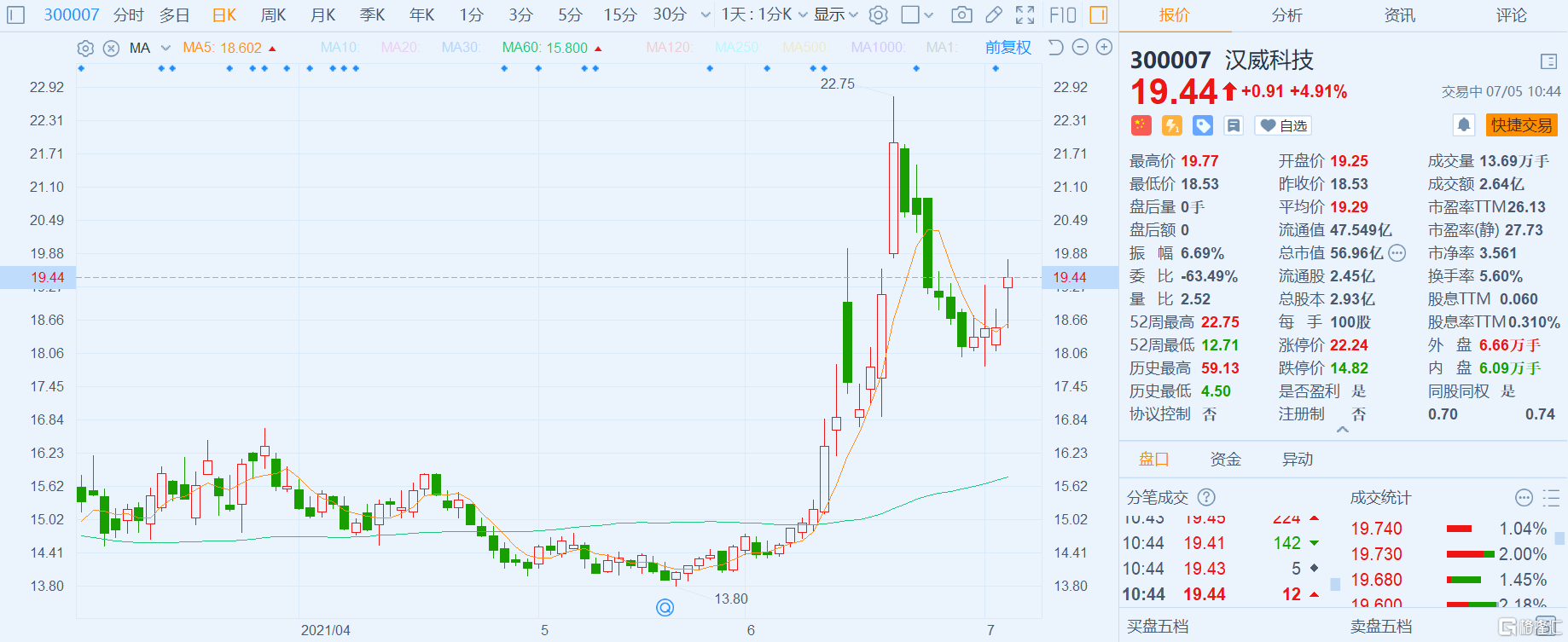Screen dimensions: 1568x642
Task: Toggle the left sidebar panel icon
Action: 16,14
